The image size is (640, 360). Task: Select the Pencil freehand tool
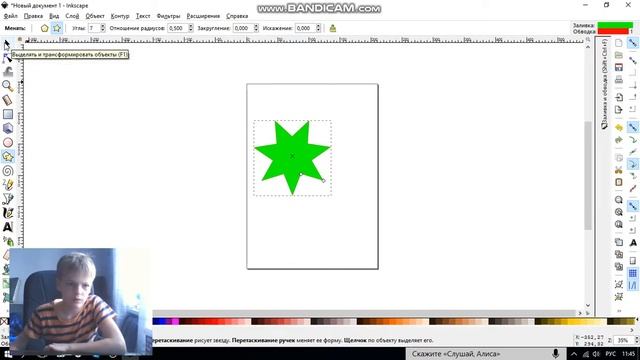[x=8, y=185]
